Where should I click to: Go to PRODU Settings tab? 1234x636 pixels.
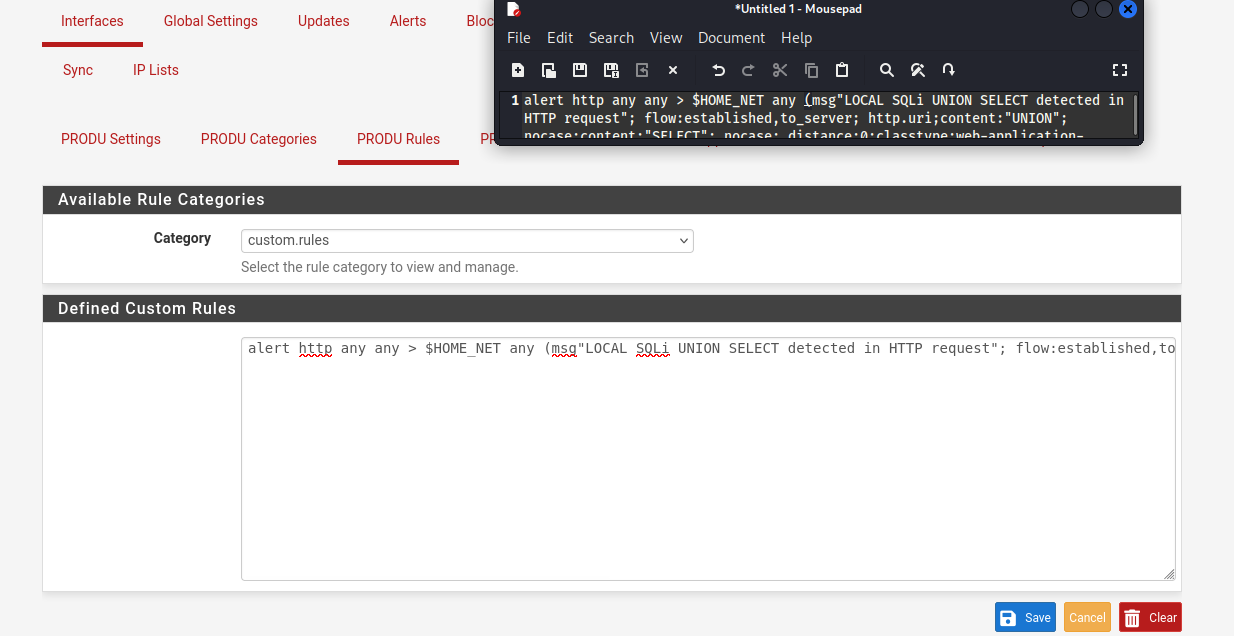tap(111, 139)
